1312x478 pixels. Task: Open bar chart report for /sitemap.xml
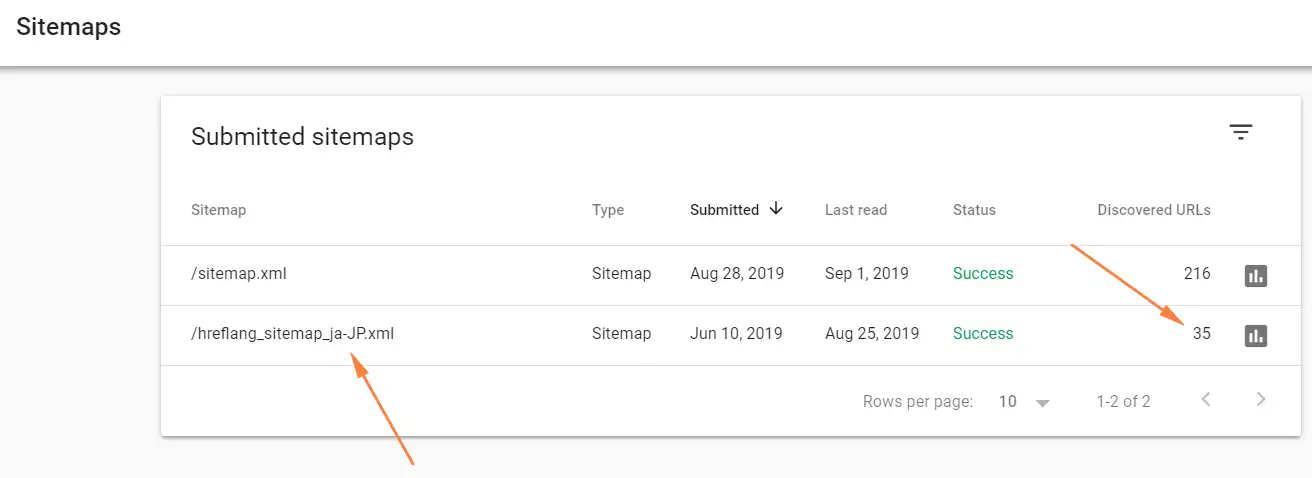coord(1255,275)
